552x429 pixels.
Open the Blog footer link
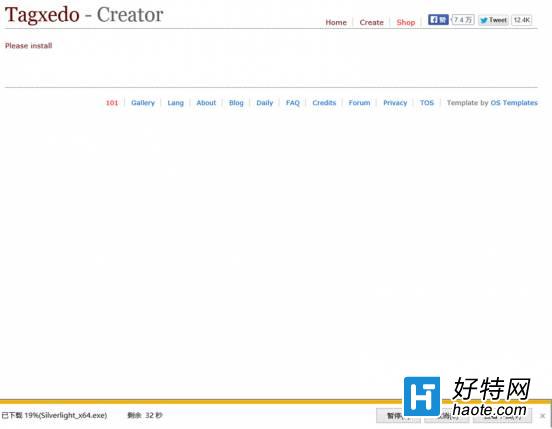[x=236, y=103]
